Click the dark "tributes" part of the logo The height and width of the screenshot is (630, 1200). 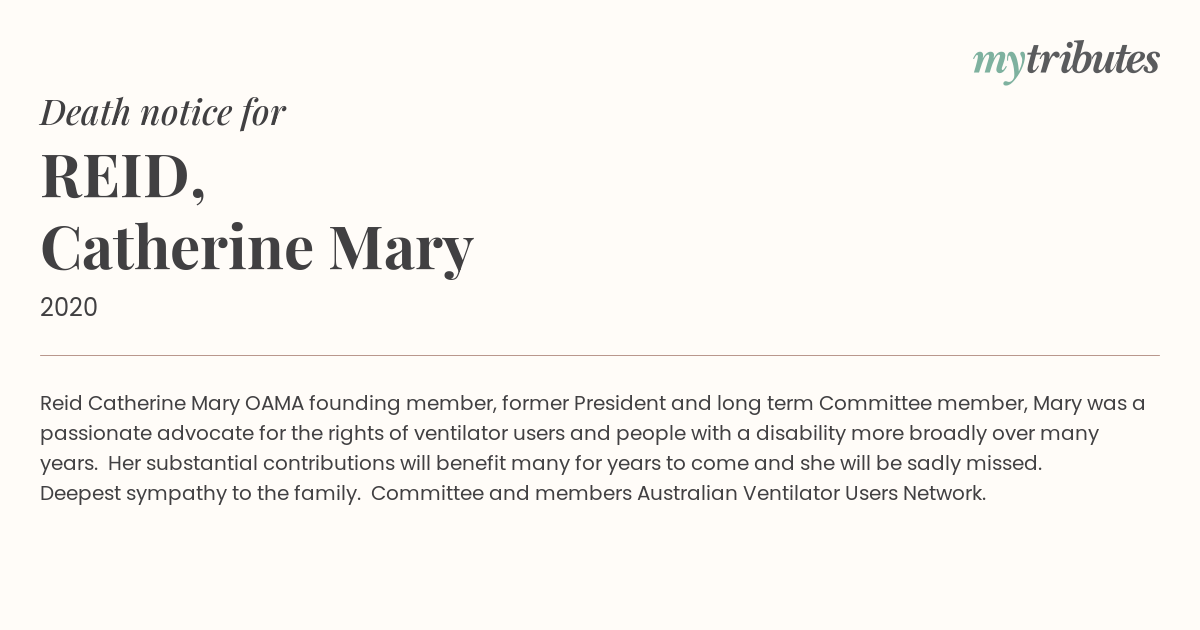click(1093, 59)
